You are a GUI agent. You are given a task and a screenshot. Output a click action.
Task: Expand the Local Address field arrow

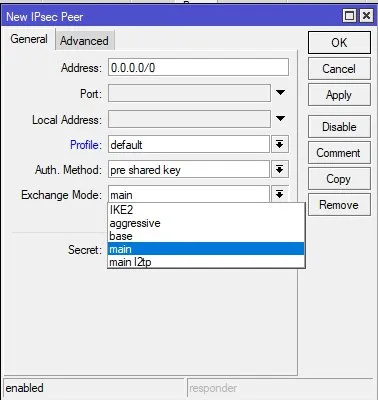click(280, 118)
